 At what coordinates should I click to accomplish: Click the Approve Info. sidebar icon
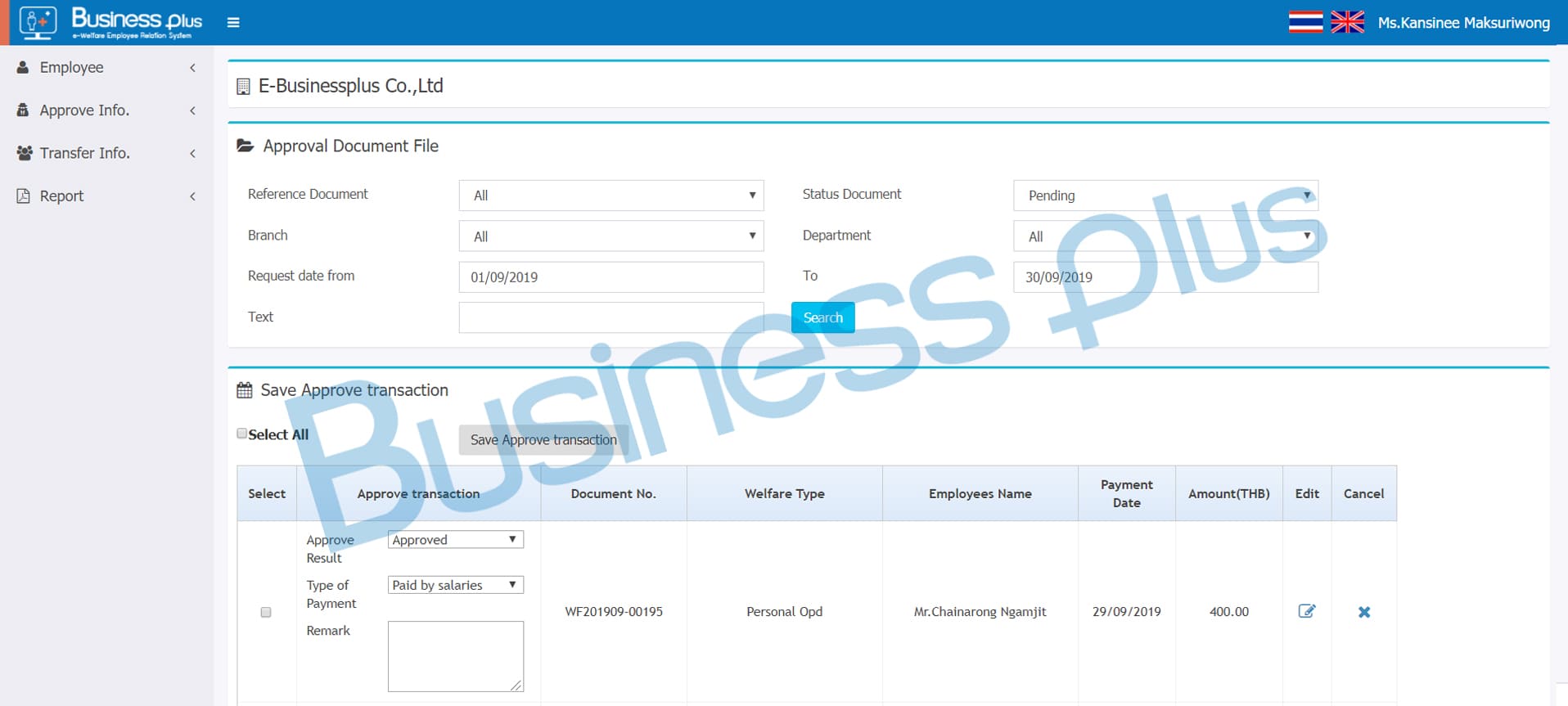click(x=23, y=110)
